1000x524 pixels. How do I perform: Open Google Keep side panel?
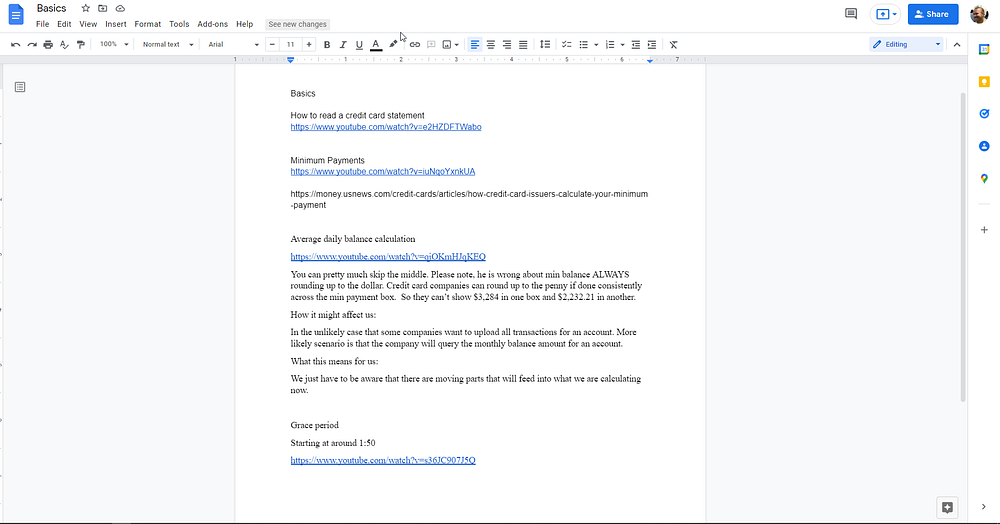click(x=984, y=82)
